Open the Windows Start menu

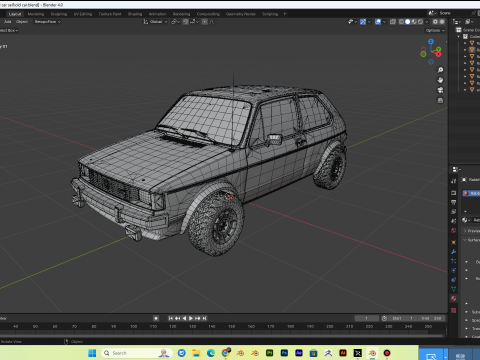[92, 353]
